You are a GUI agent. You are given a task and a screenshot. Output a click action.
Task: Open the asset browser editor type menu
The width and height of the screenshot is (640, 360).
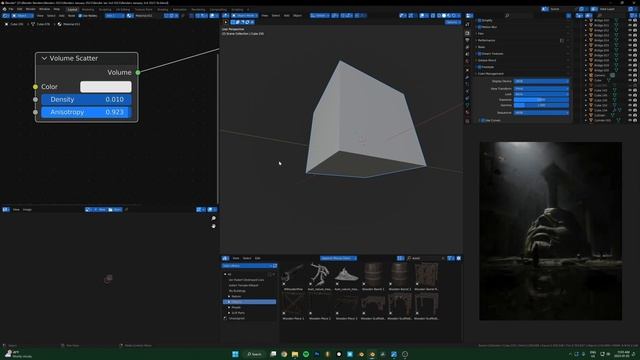[x=225, y=258]
